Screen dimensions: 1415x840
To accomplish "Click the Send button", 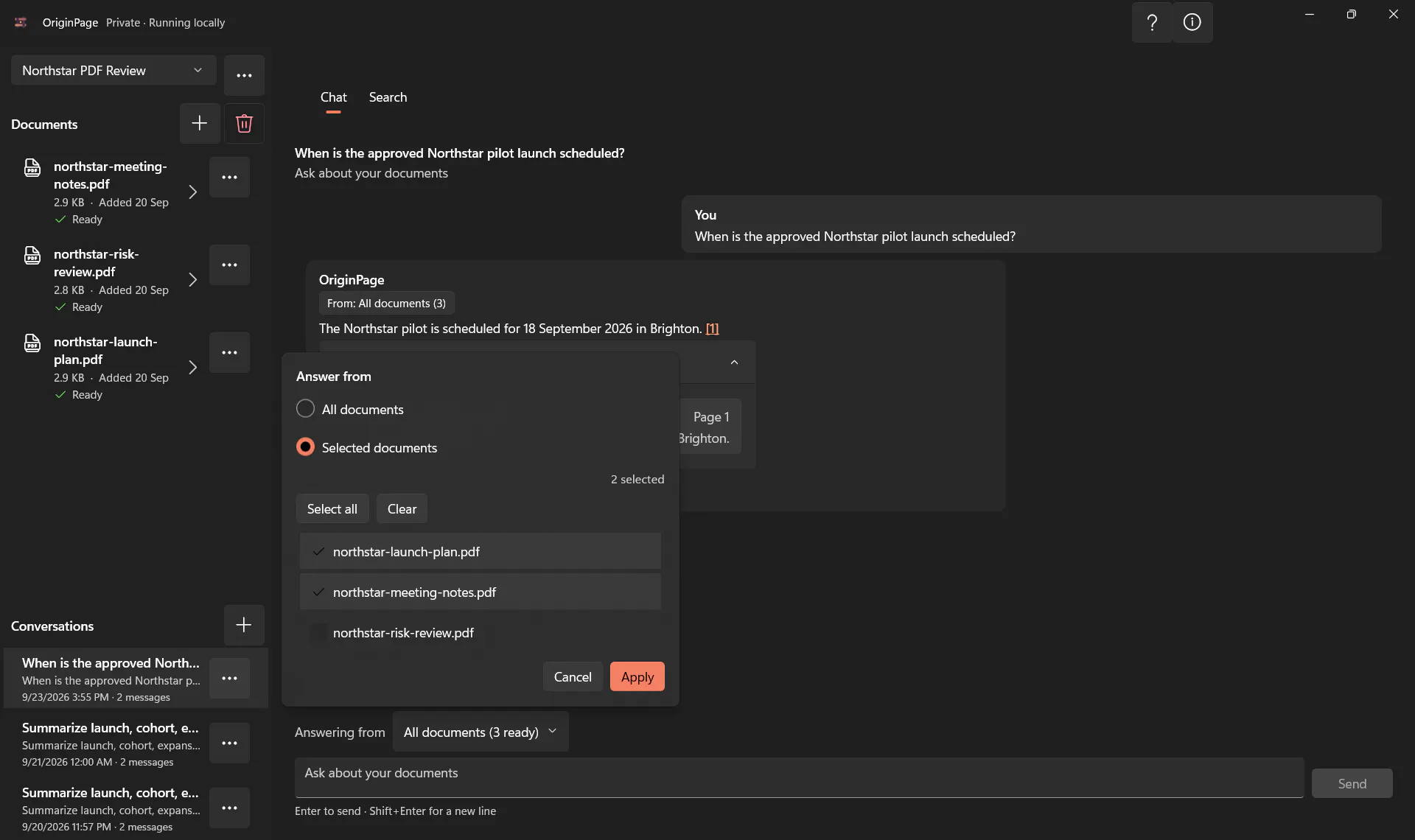I will (1352, 783).
